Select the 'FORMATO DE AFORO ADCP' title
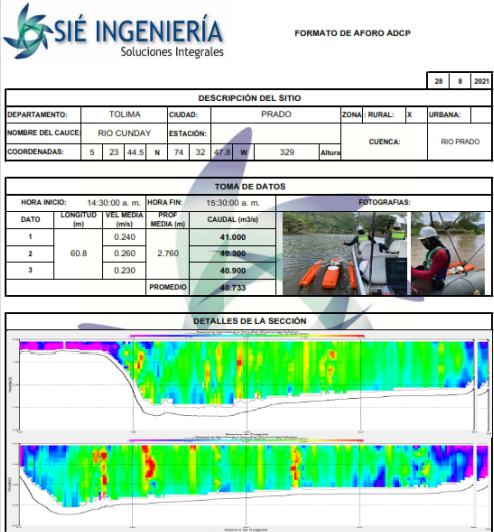 click(353, 33)
